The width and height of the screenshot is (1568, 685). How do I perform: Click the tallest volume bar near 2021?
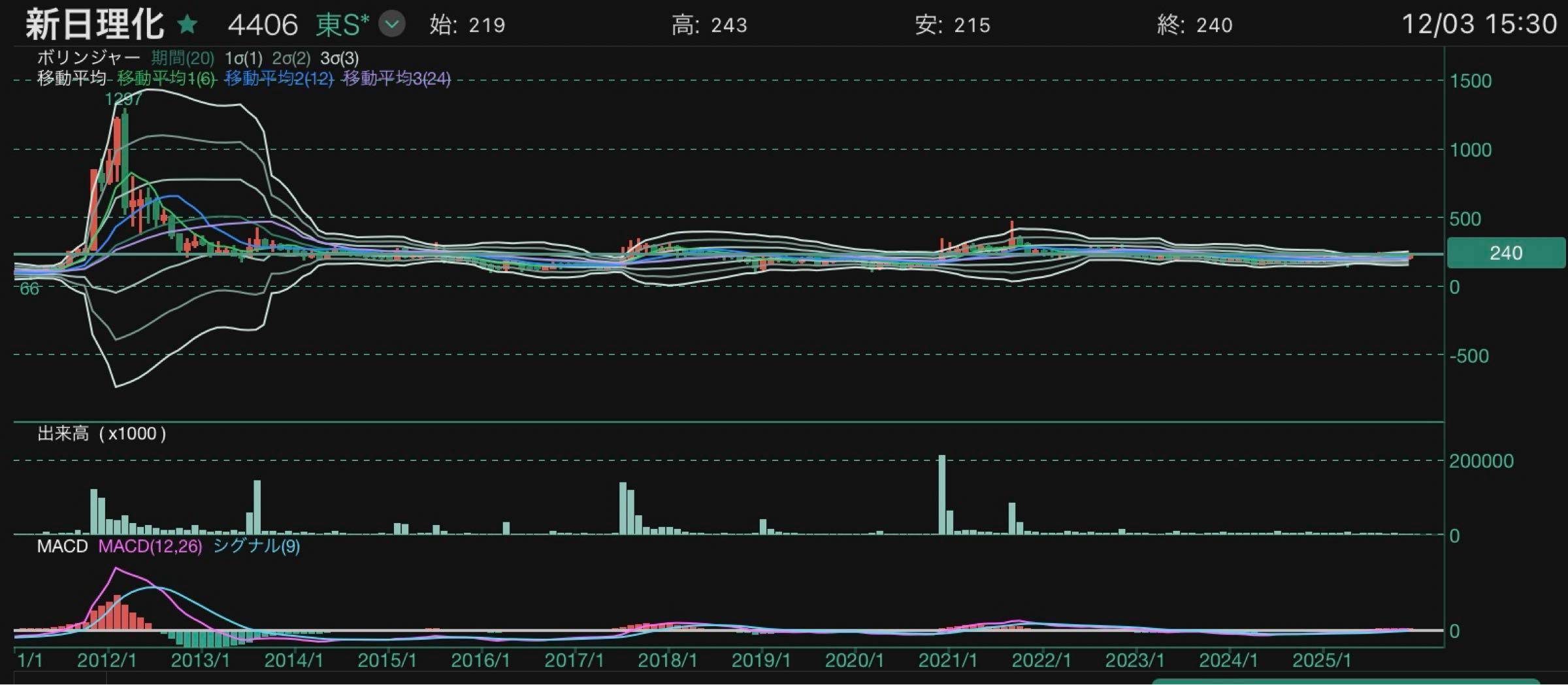click(941, 494)
